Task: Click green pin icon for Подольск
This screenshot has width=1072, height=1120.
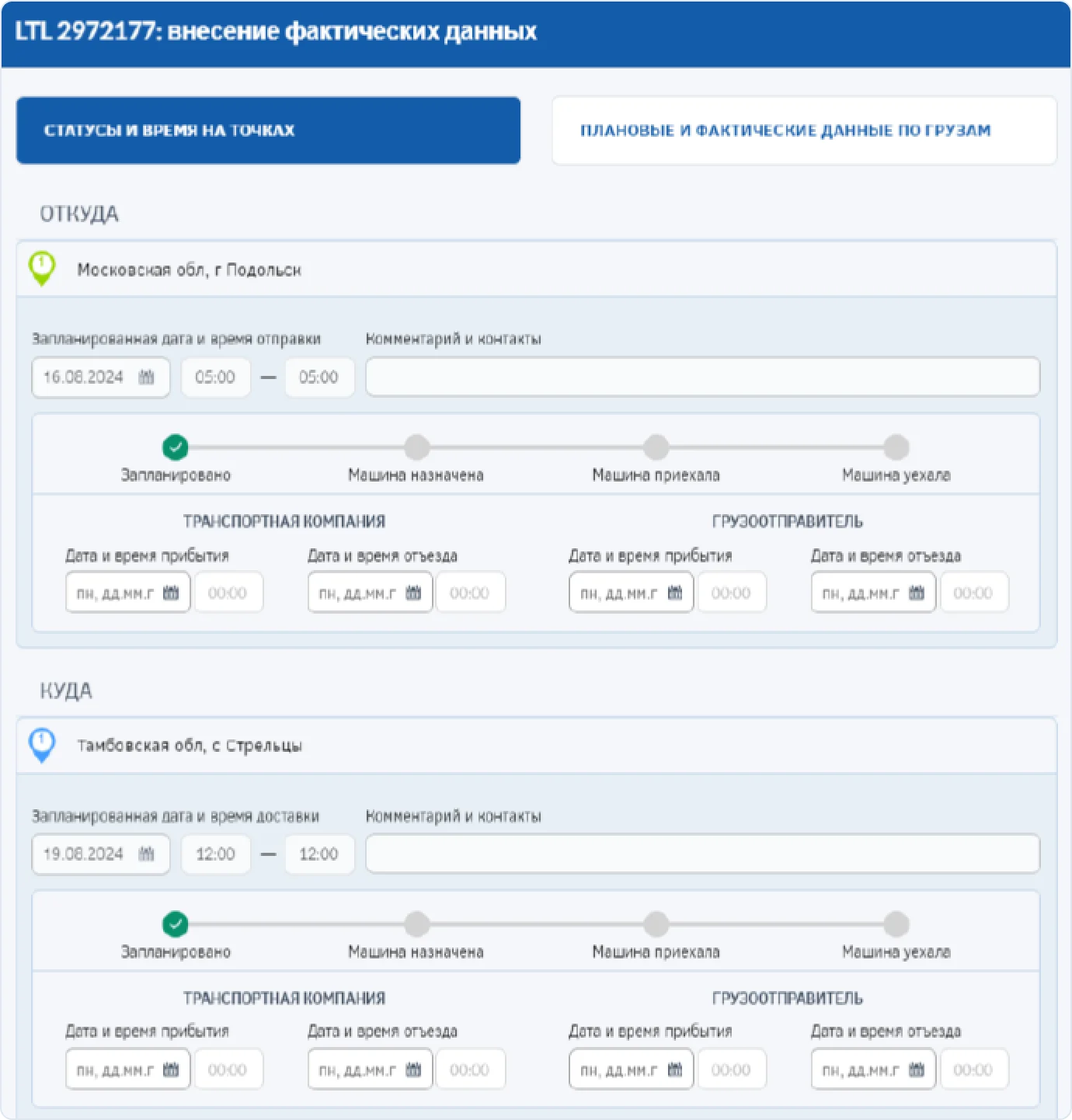Action: (42, 269)
